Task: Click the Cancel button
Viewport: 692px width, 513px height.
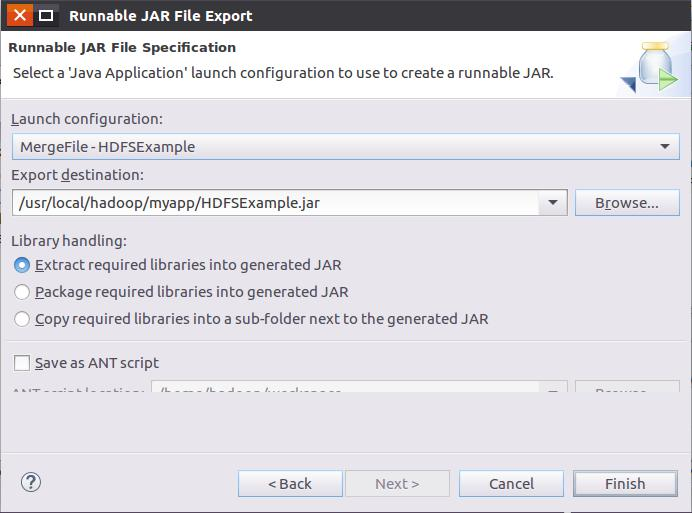Action: tap(511, 484)
